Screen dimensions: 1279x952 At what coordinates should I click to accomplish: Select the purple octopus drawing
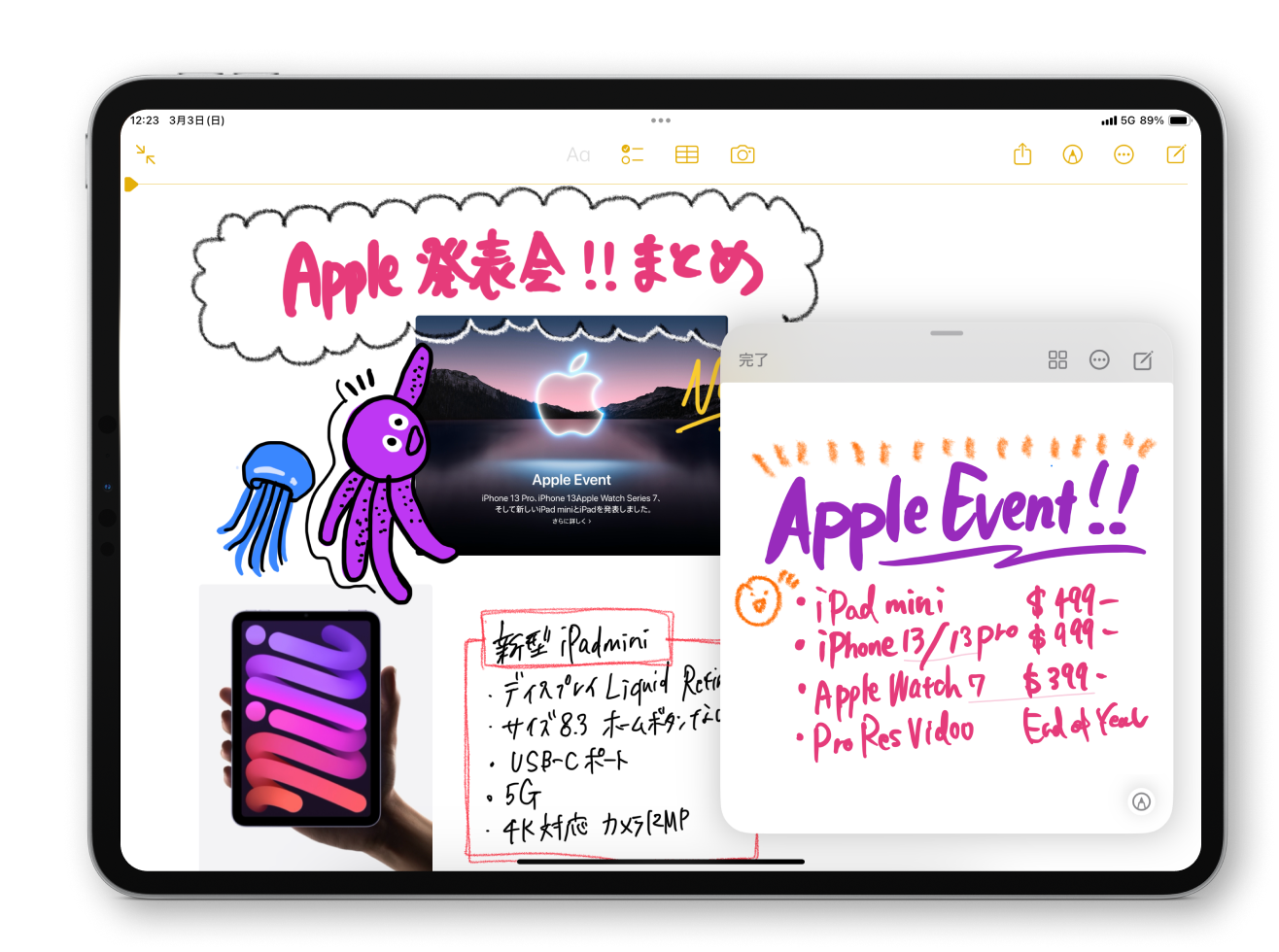coord(387,476)
